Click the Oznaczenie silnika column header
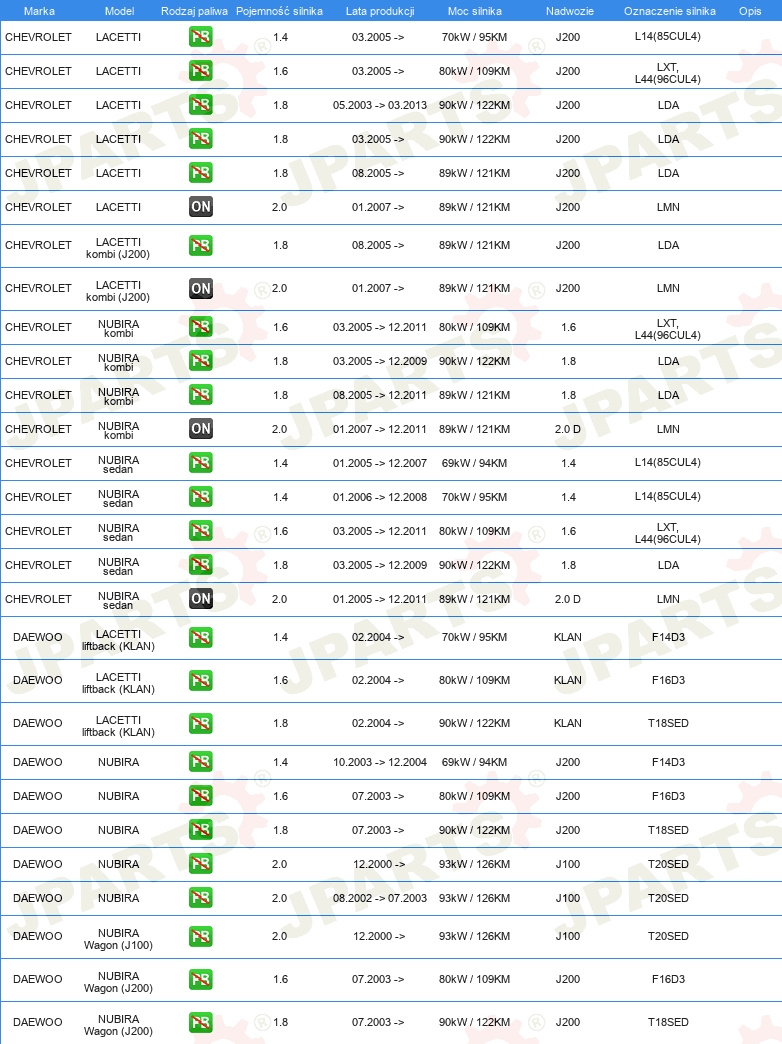This screenshot has width=782, height=1044. [669, 11]
